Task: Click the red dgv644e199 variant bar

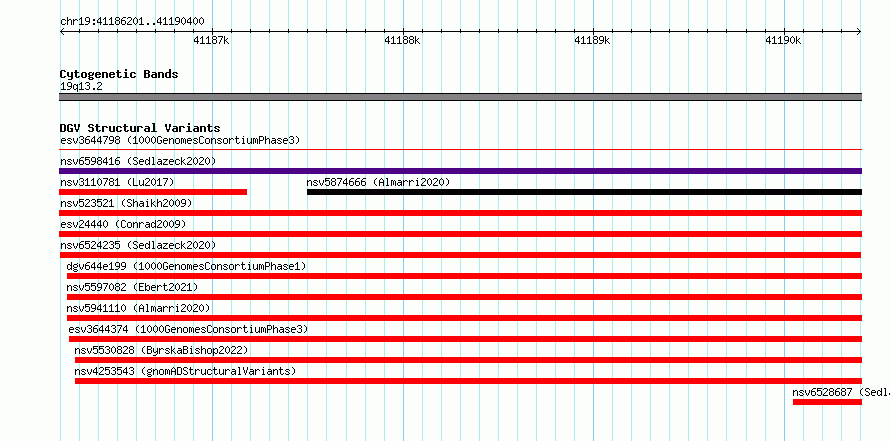Action: coord(464,276)
